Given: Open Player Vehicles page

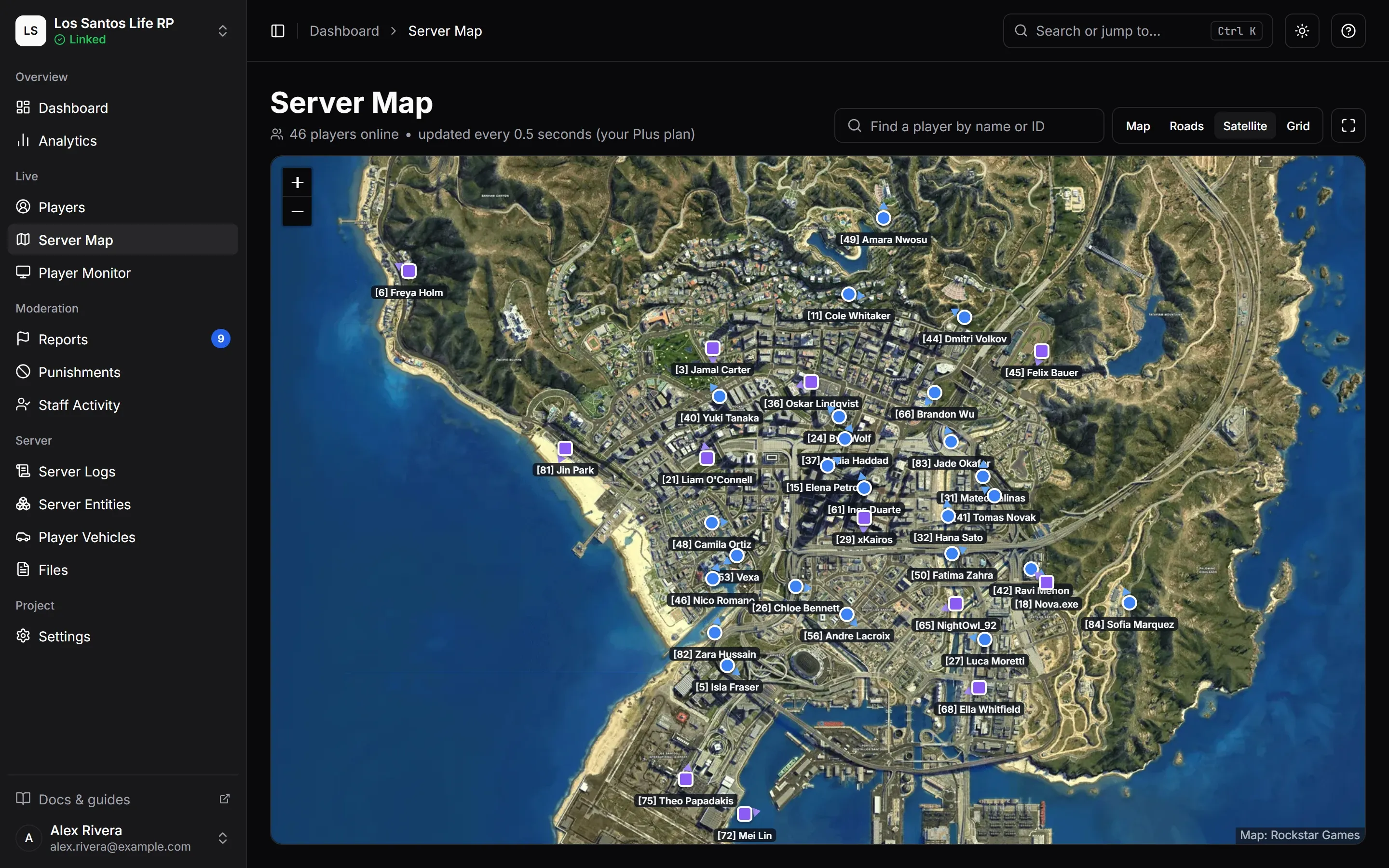Looking at the screenshot, I should click(123, 537).
